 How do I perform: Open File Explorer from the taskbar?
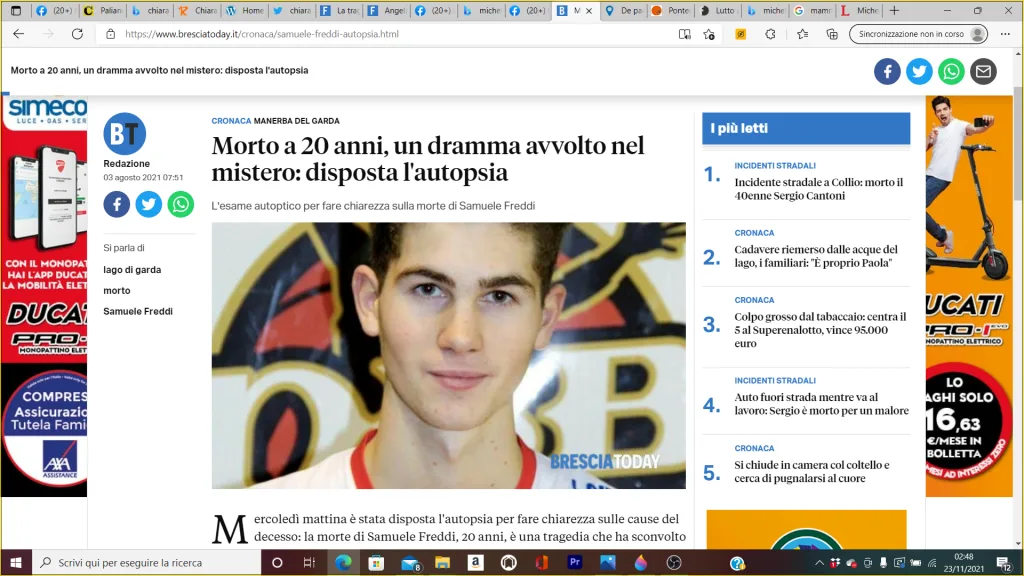click(442, 562)
